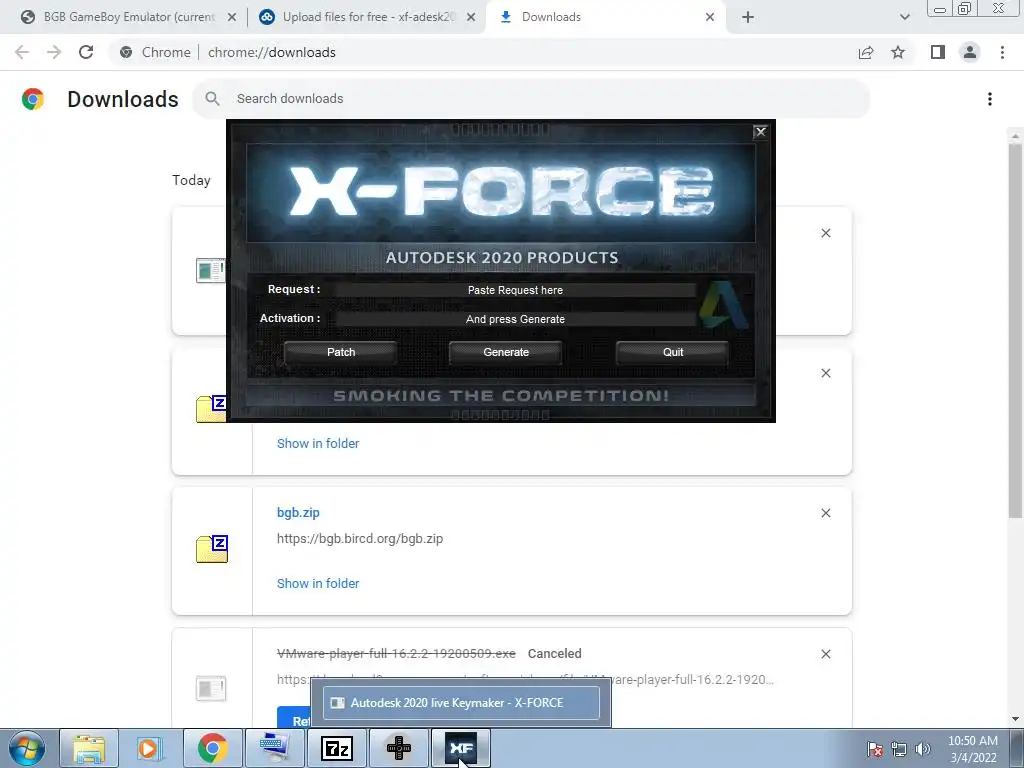Reload the downloads page
This screenshot has width=1024, height=768.
(86, 52)
